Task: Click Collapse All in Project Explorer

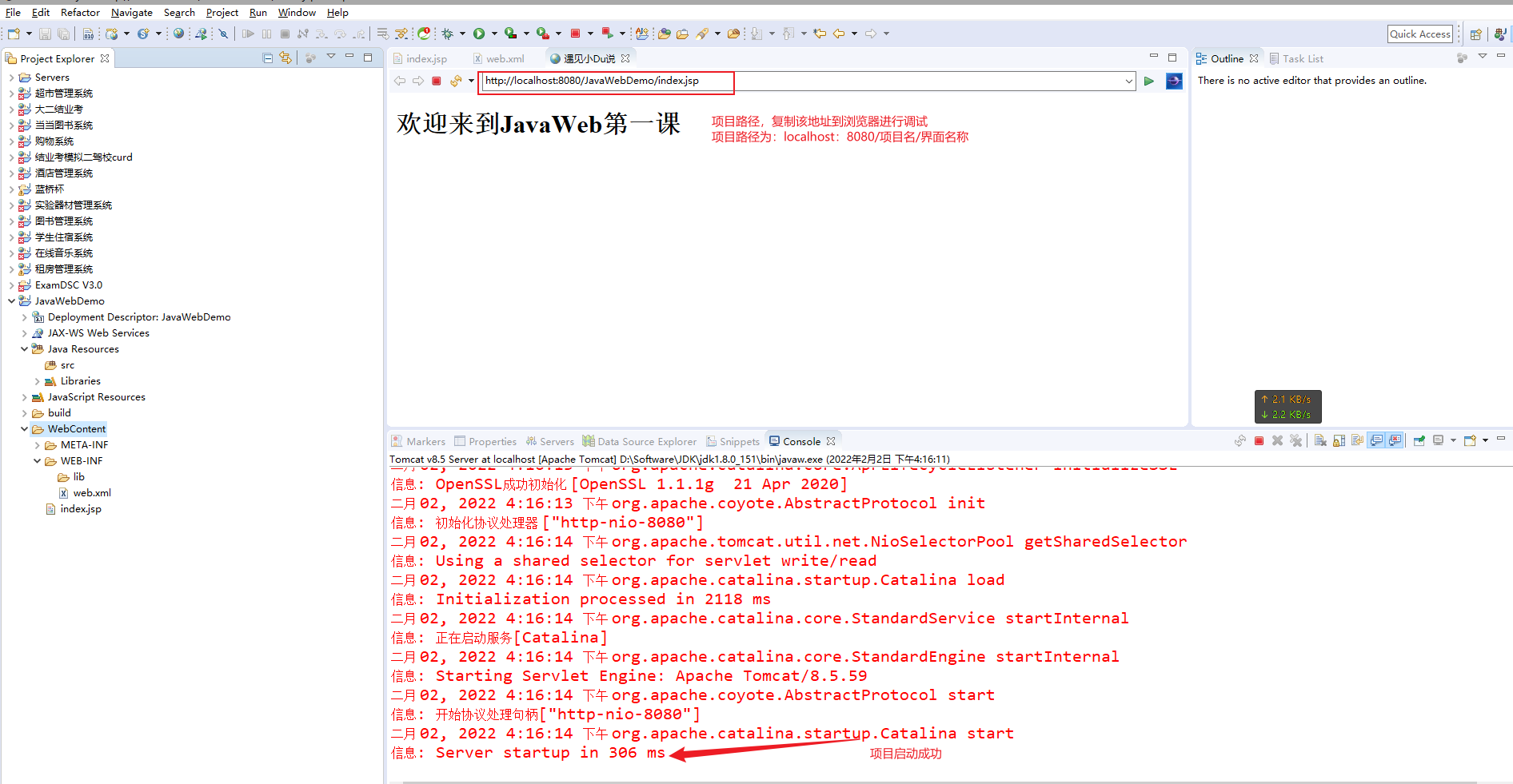Action: 268,58
